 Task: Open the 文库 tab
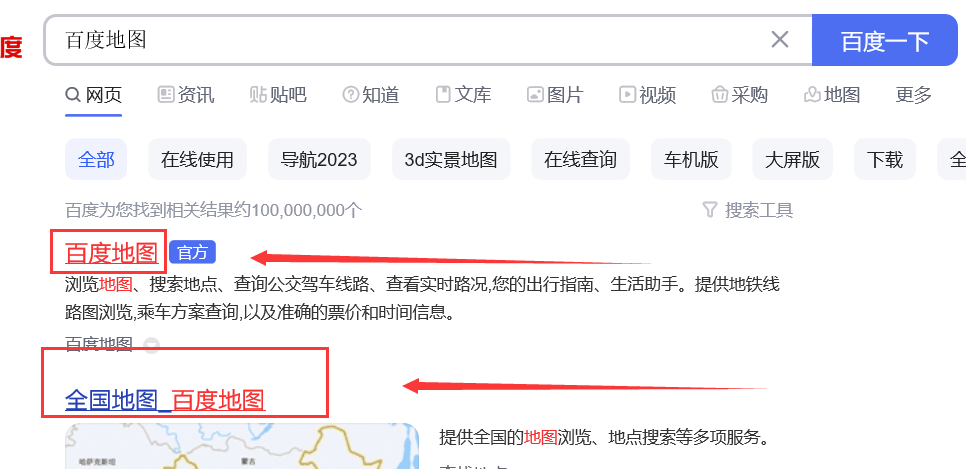click(463, 95)
